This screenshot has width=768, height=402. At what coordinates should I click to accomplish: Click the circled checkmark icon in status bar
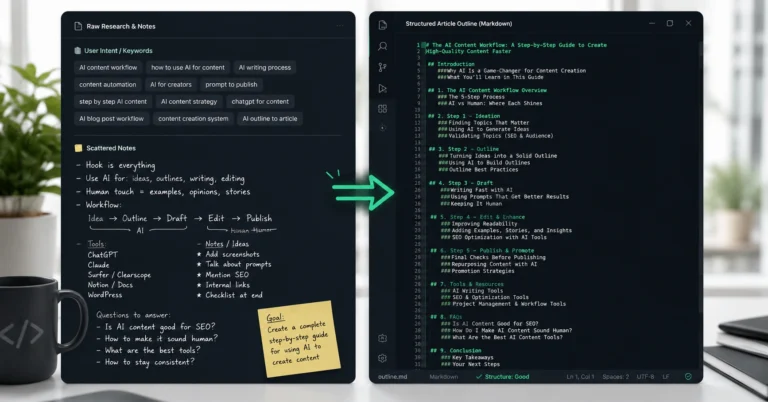point(688,377)
